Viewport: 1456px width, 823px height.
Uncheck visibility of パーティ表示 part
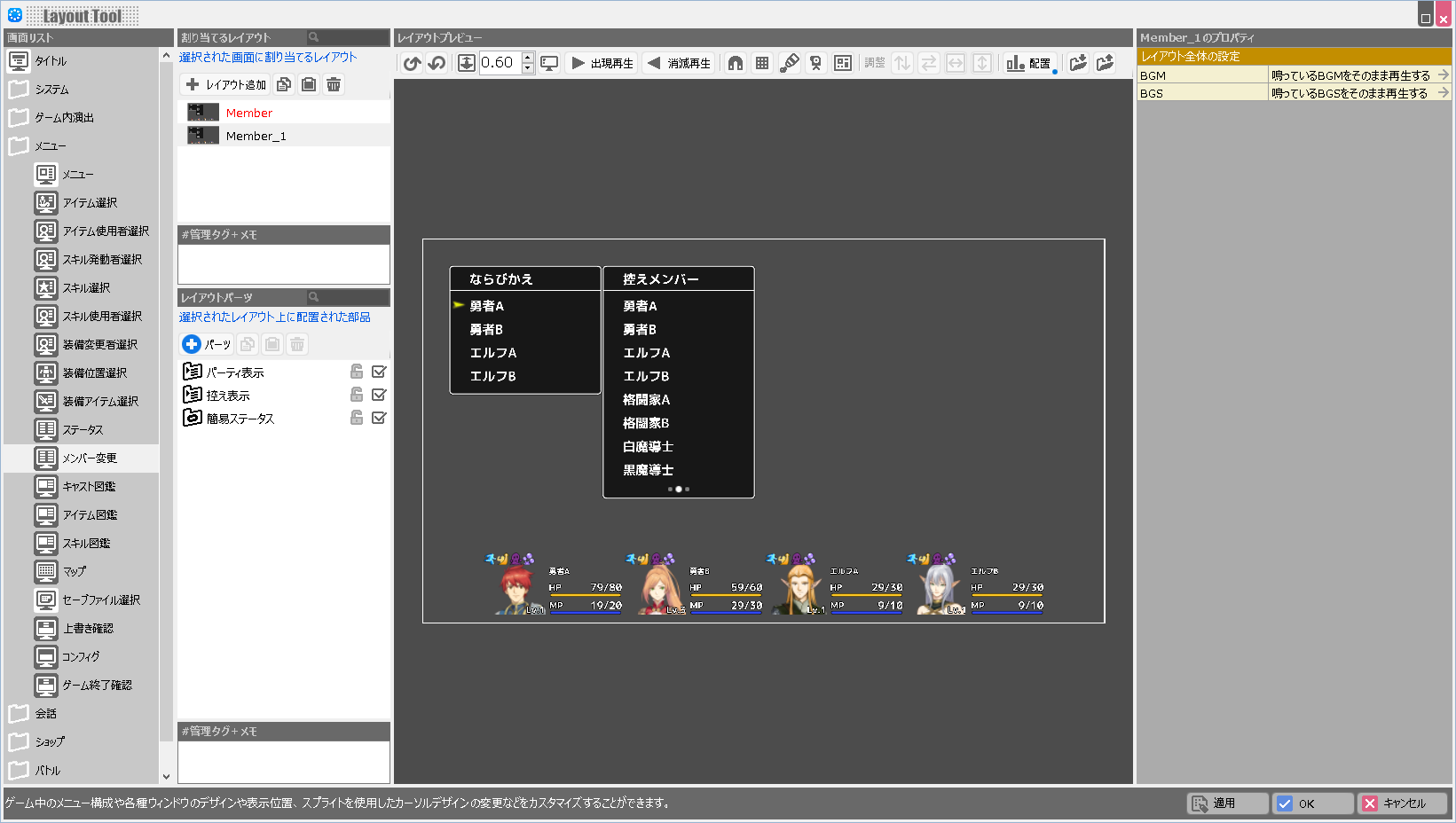point(379,372)
